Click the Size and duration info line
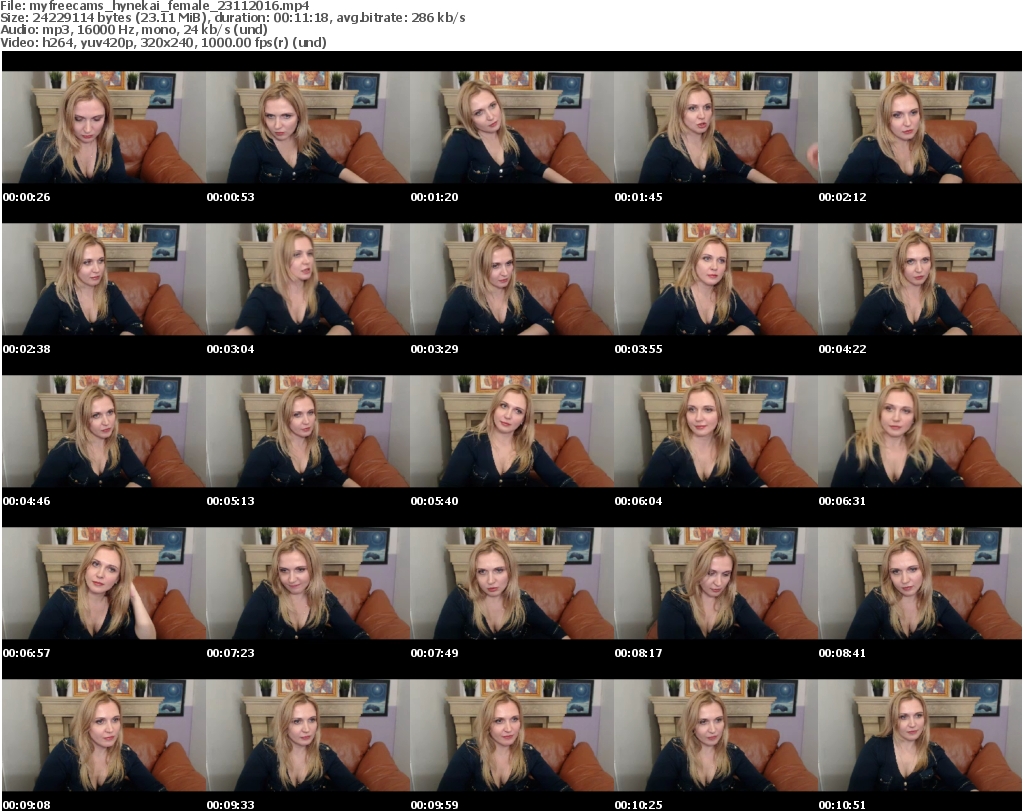 coord(232,18)
